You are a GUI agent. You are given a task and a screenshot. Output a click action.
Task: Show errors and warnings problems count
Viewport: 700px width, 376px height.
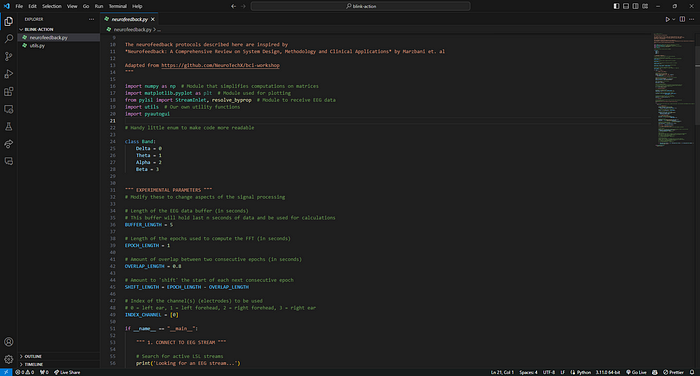coord(25,372)
